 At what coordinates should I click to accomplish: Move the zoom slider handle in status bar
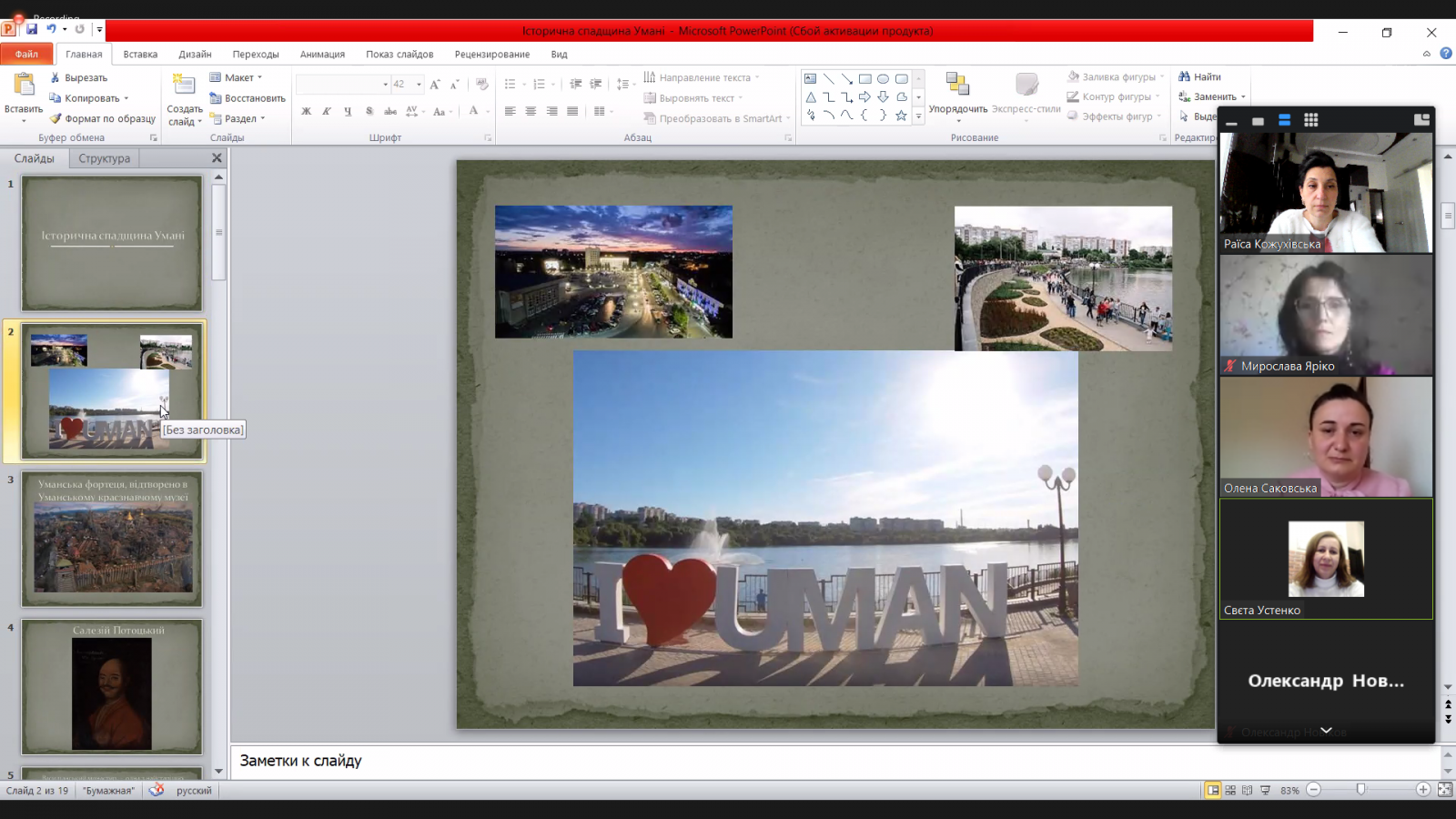pyautogui.click(x=1360, y=790)
